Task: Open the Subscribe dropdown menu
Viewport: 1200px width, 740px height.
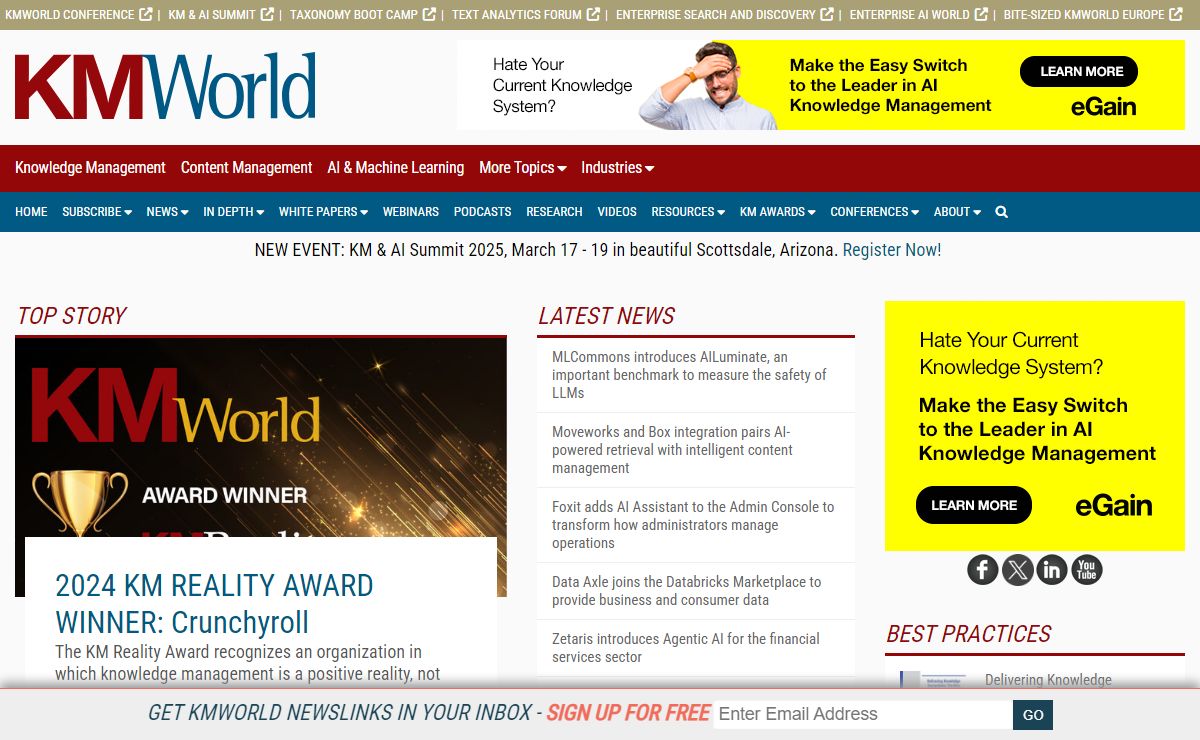Action: coord(96,212)
